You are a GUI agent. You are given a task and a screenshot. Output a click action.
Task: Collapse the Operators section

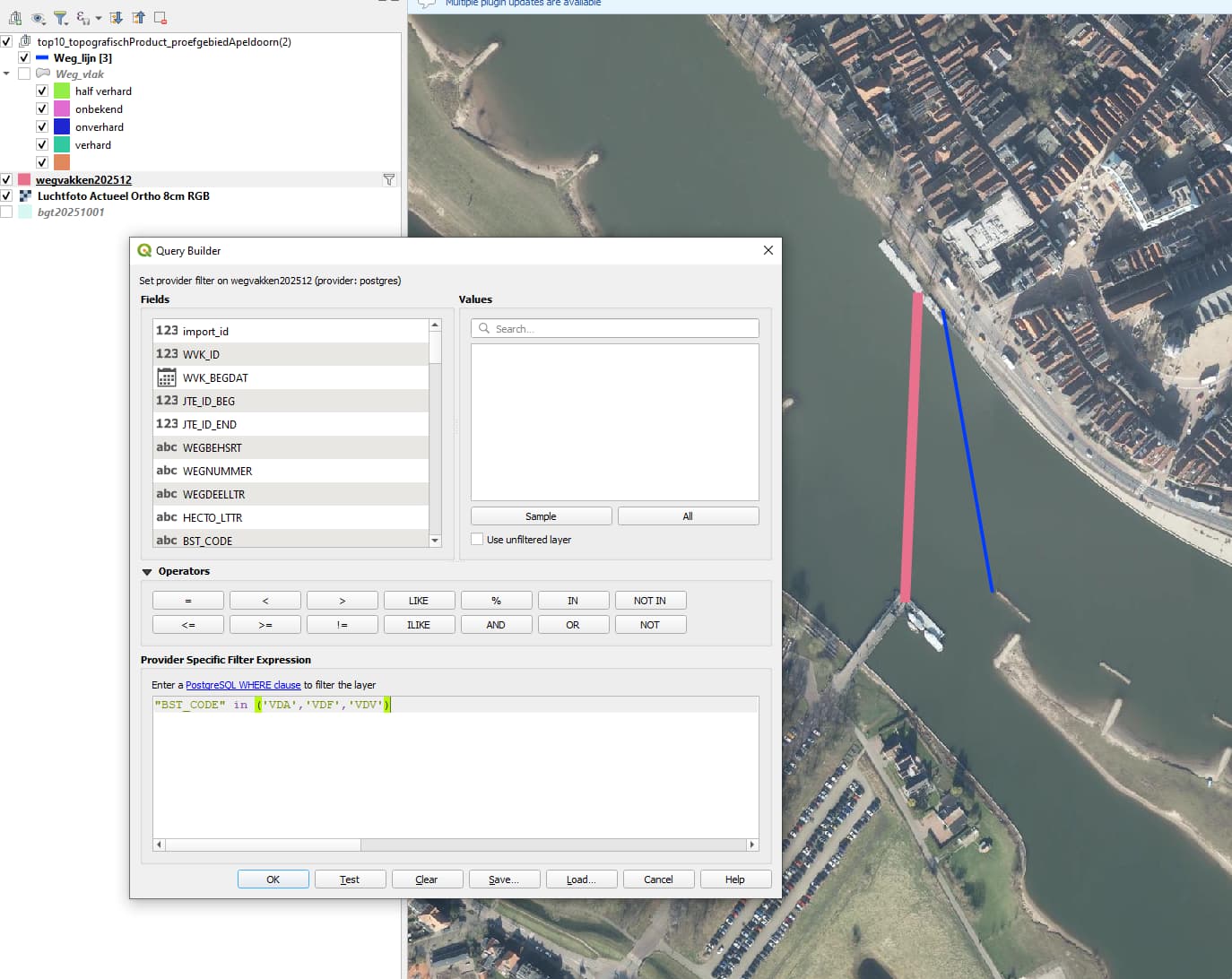(147, 572)
